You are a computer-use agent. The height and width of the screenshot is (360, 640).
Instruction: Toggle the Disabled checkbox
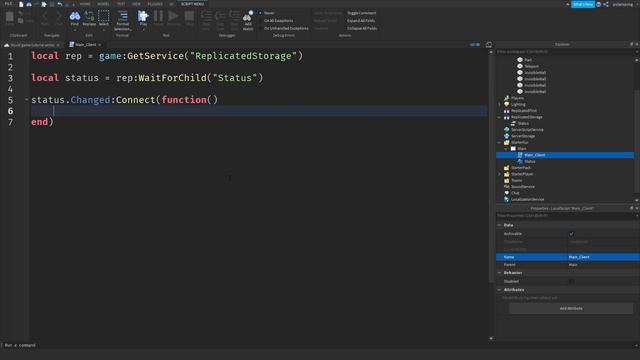571,281
